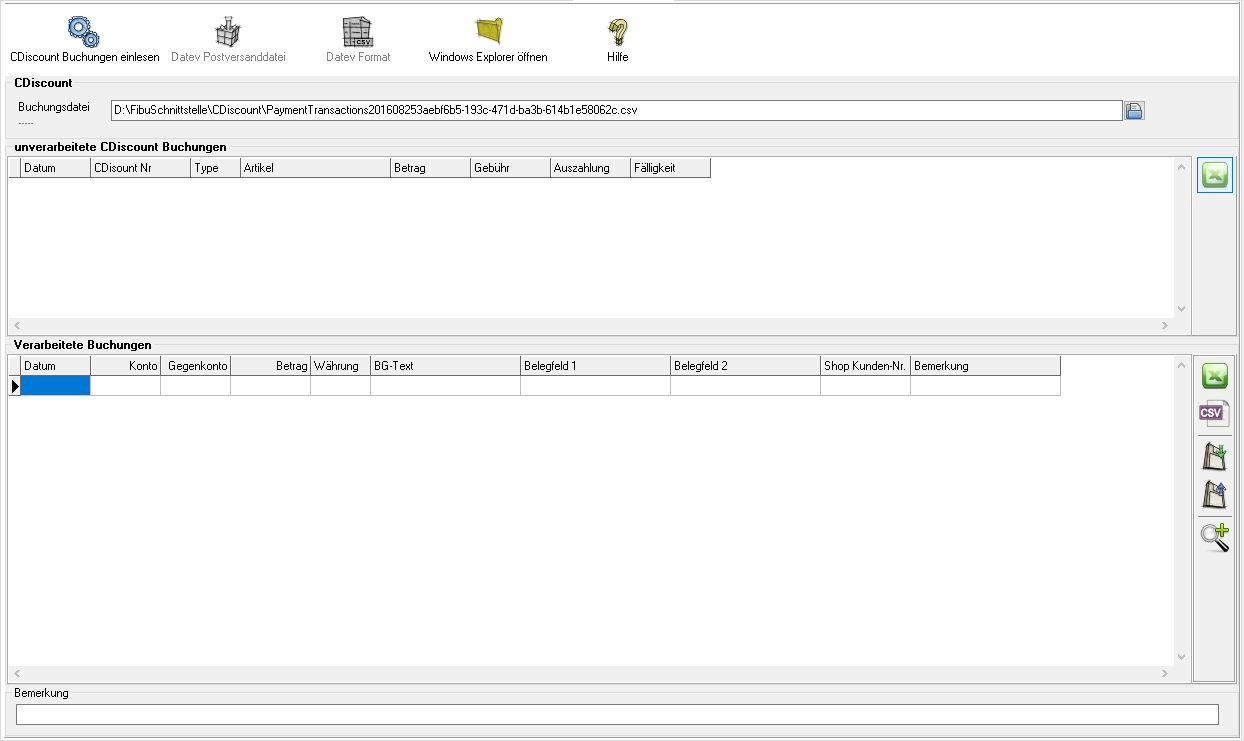Screen dimensions: 1244x741
Task: Click the magnifier with plus icon
Action: click(1214, 537)
